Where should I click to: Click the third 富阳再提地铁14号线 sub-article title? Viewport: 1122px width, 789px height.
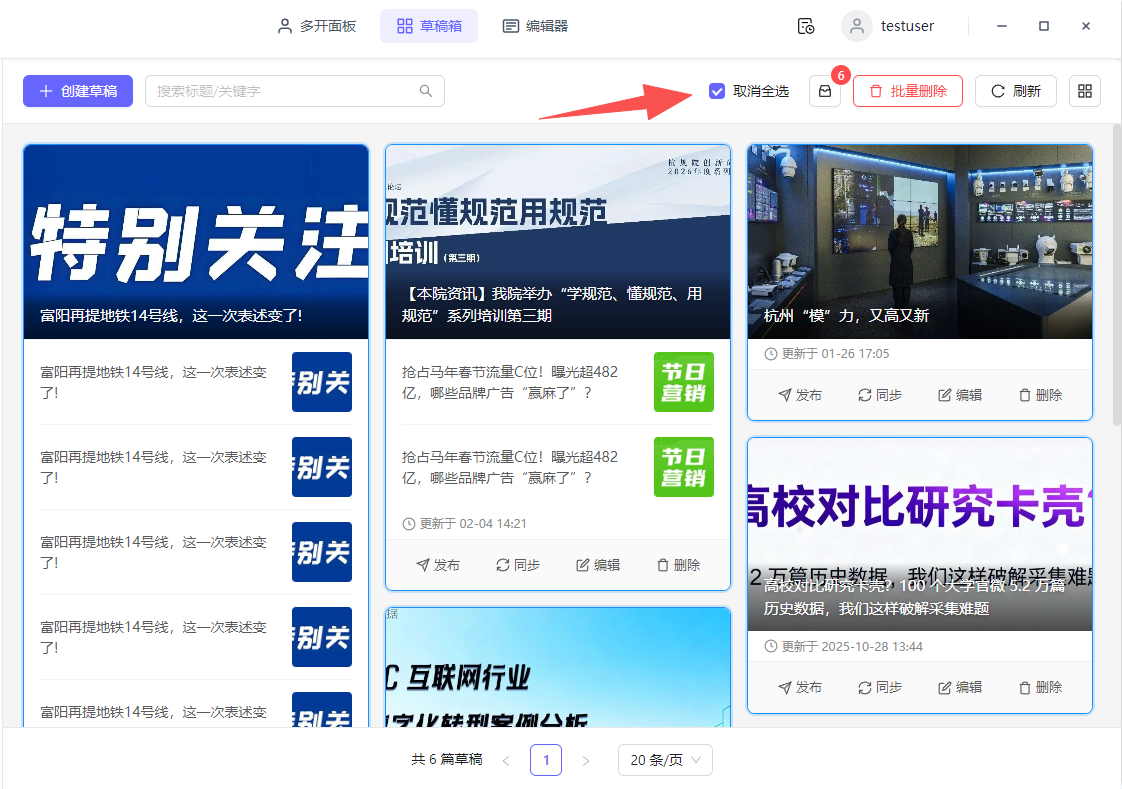(x=153, y=552)
